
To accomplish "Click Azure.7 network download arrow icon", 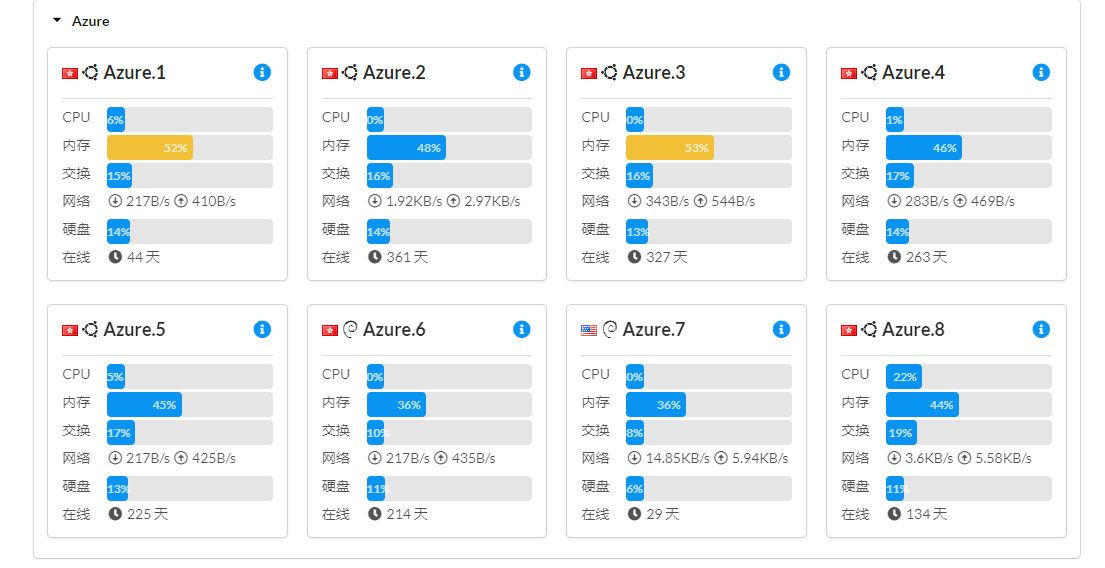I will pyautogui.click(x=635, y=458).
